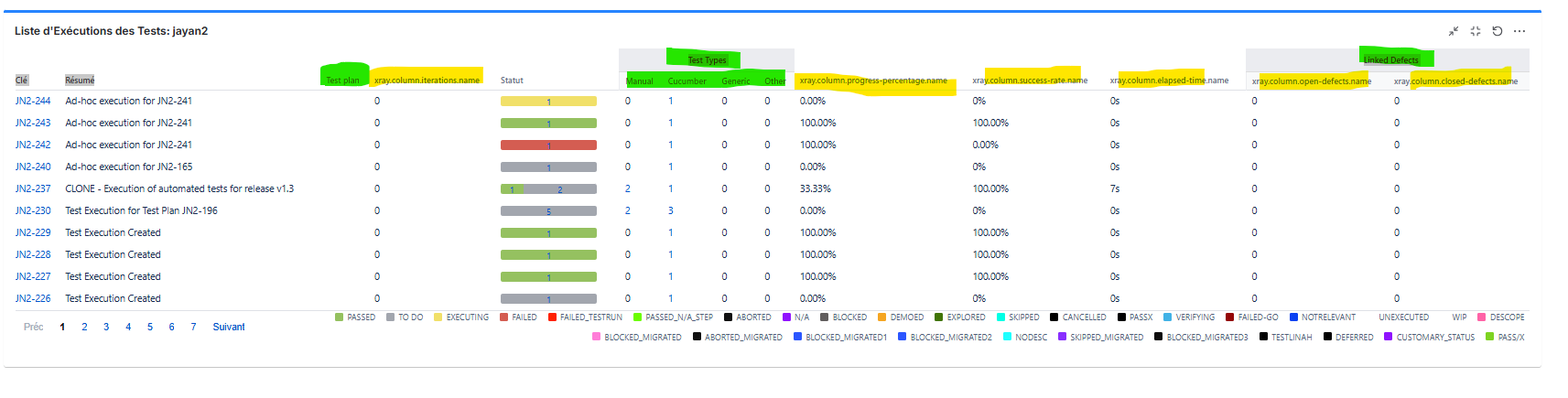Click the exit full-screen corners icon
Screen dimensions: 1568x398
click(x=1475, y=31)
